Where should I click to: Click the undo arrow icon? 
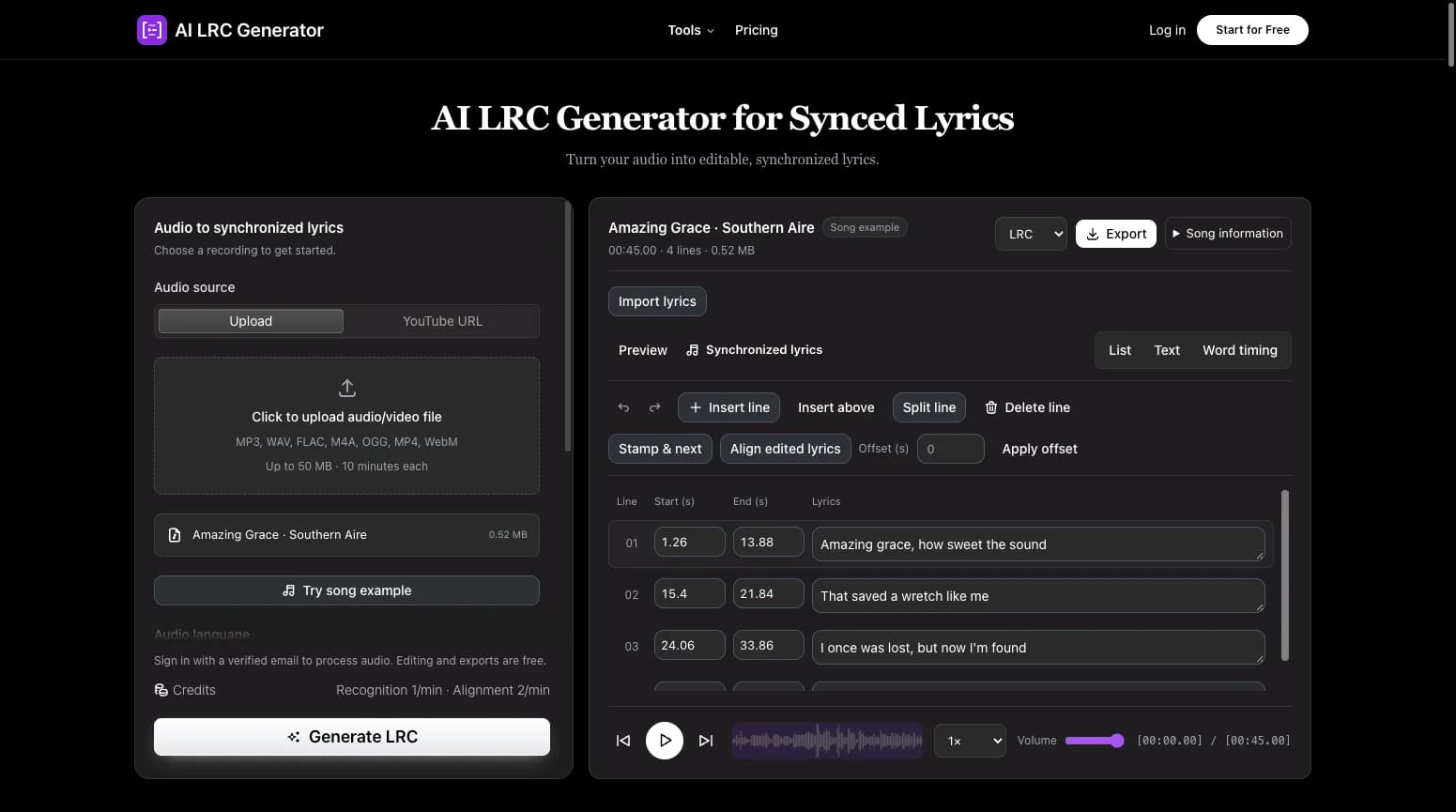click(623, 407)
